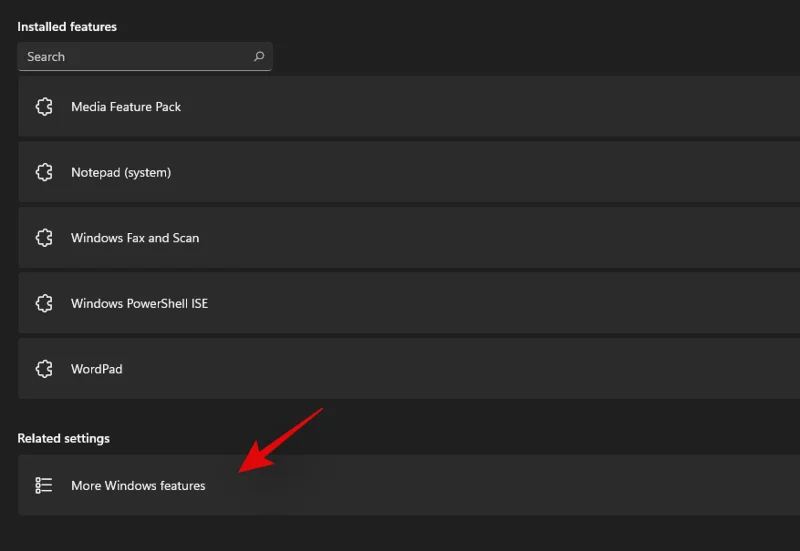This screenshot has width=800, height=551.
Task: Click the Notepad (system) feature icon
Action: click(x=44, y=173)
